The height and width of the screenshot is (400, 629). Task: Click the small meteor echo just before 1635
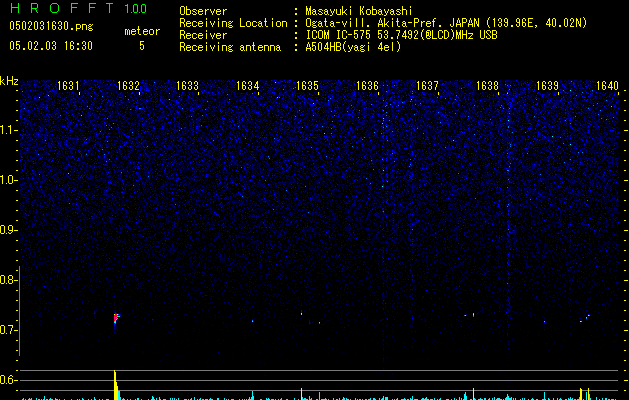[x=301, y=313]
